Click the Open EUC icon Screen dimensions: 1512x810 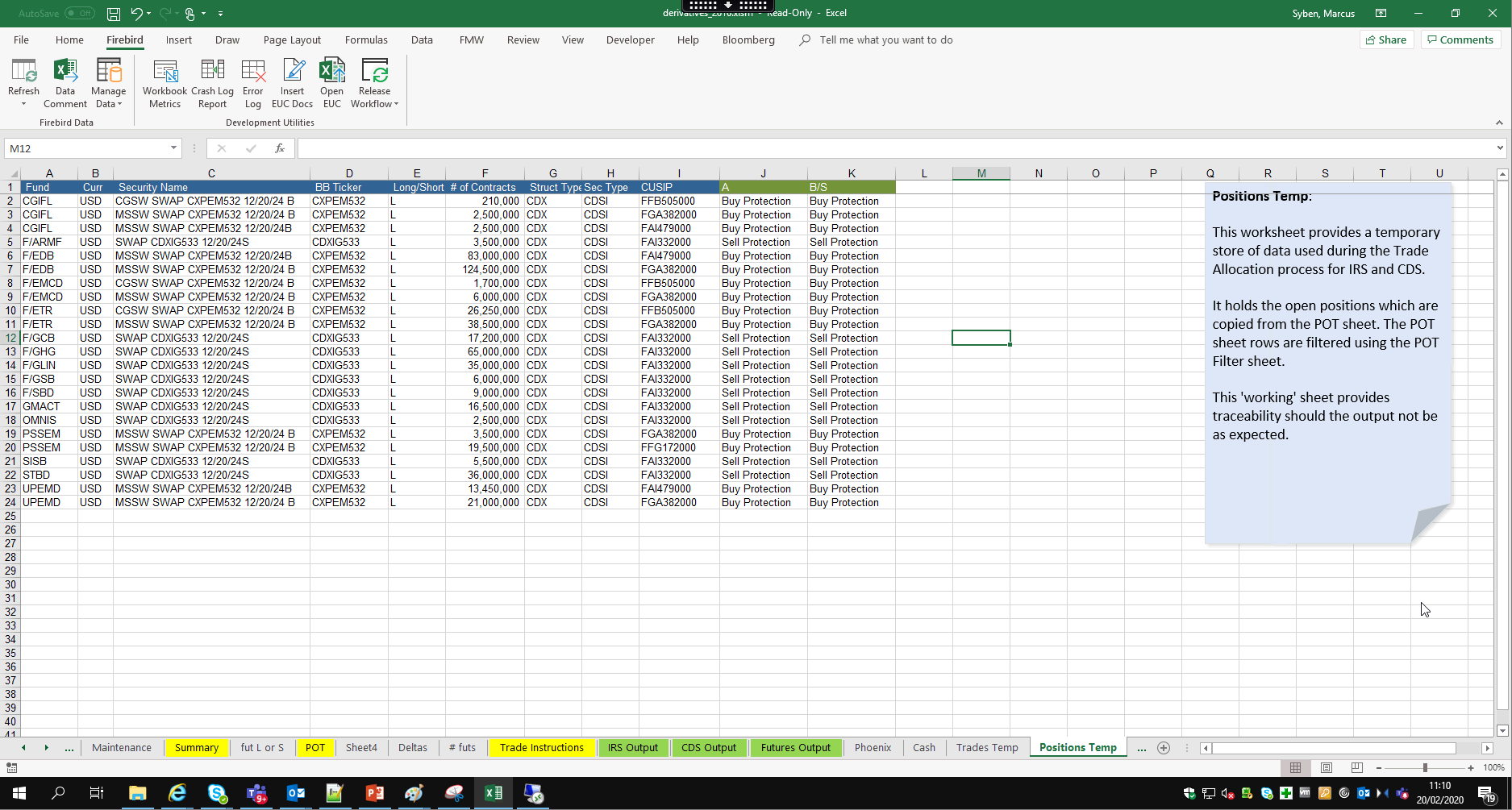331,82
